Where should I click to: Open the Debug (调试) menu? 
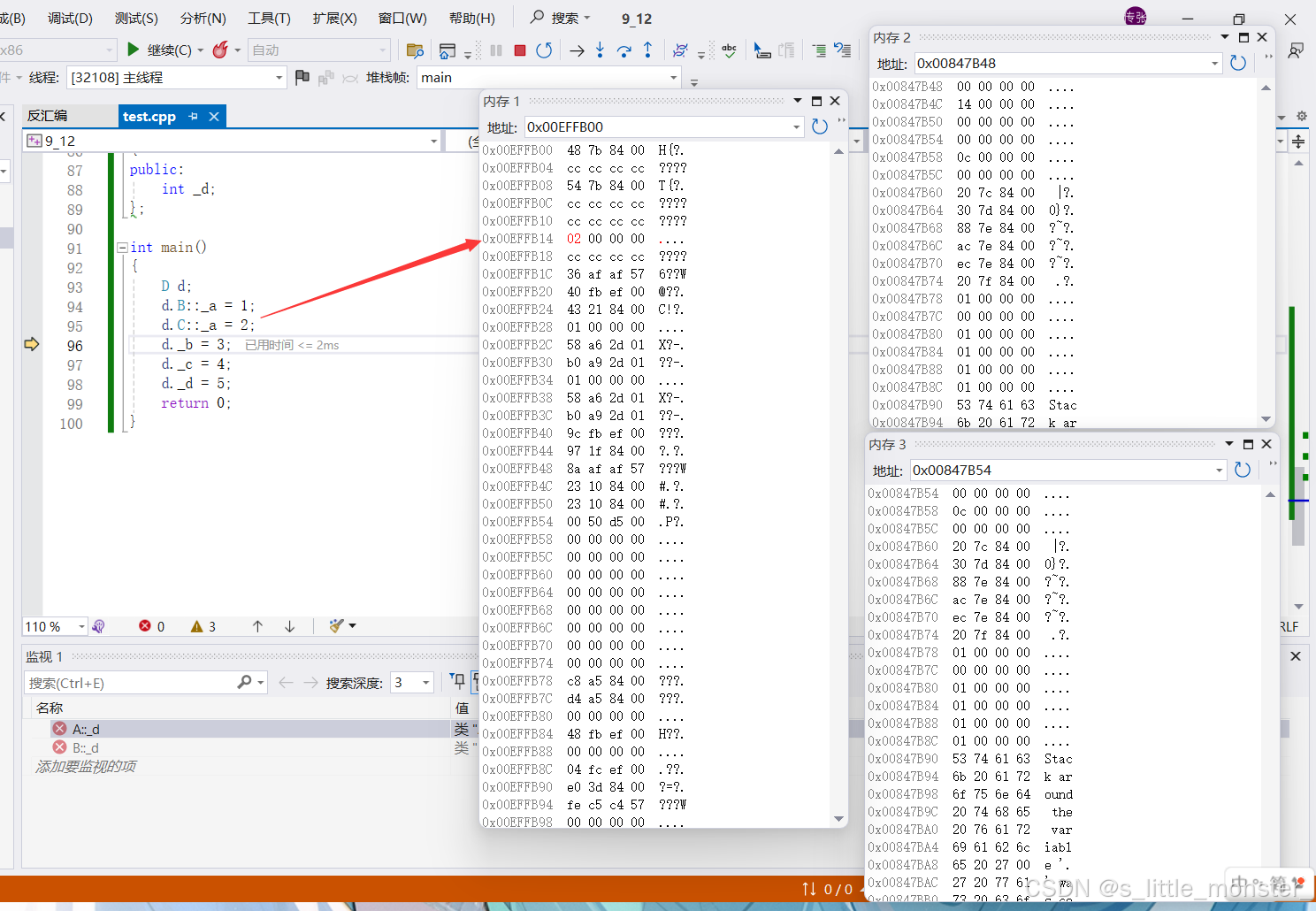click(x=70, y=18)
